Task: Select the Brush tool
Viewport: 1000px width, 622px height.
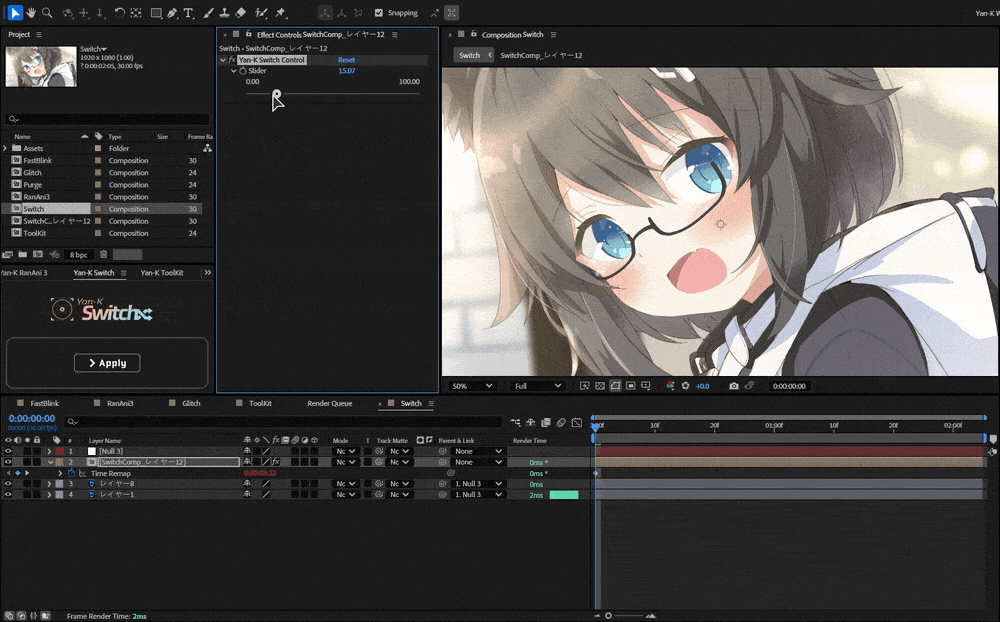Action: (209, 12)
